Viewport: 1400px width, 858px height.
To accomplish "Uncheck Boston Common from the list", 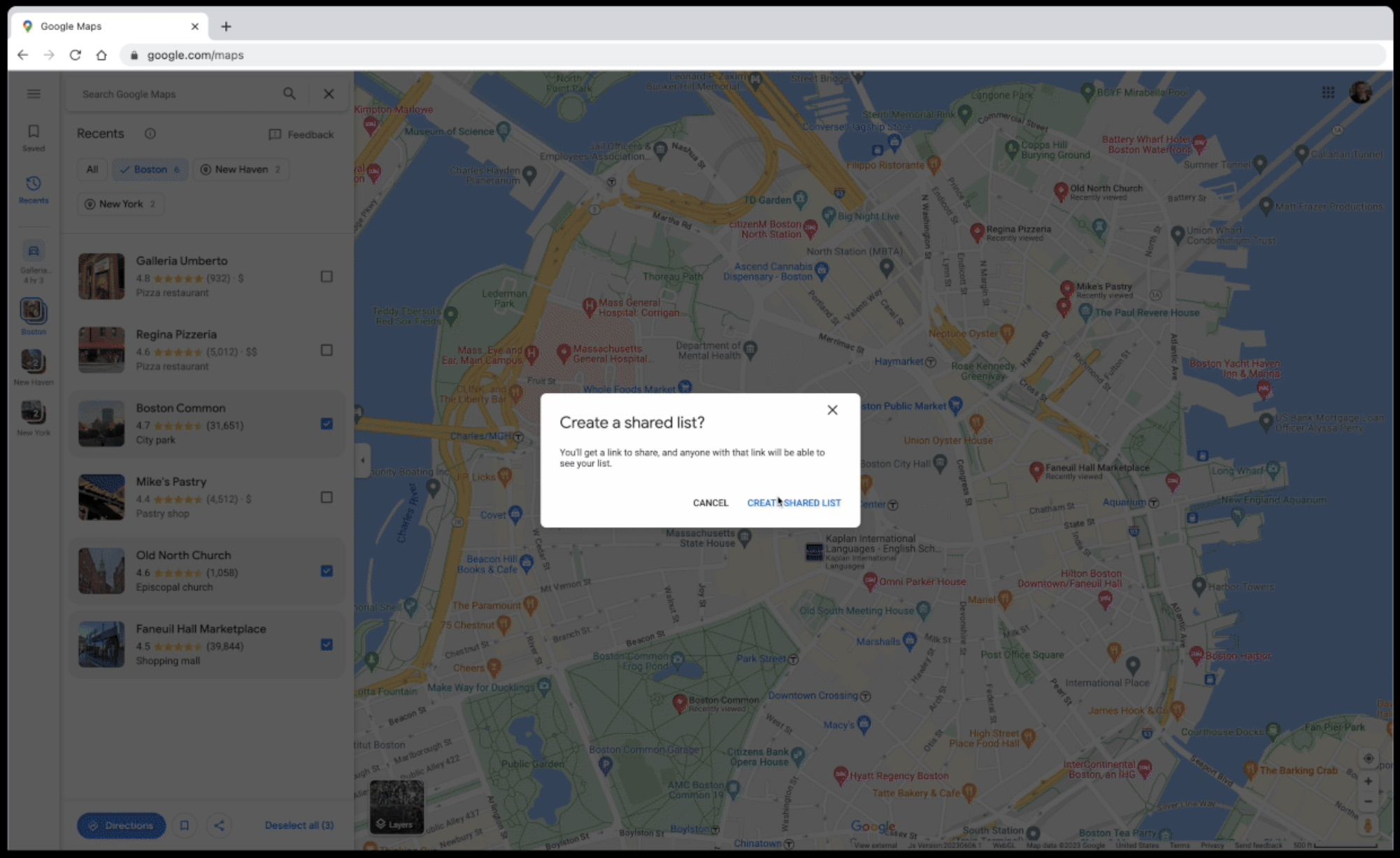I will coord(327,424).
